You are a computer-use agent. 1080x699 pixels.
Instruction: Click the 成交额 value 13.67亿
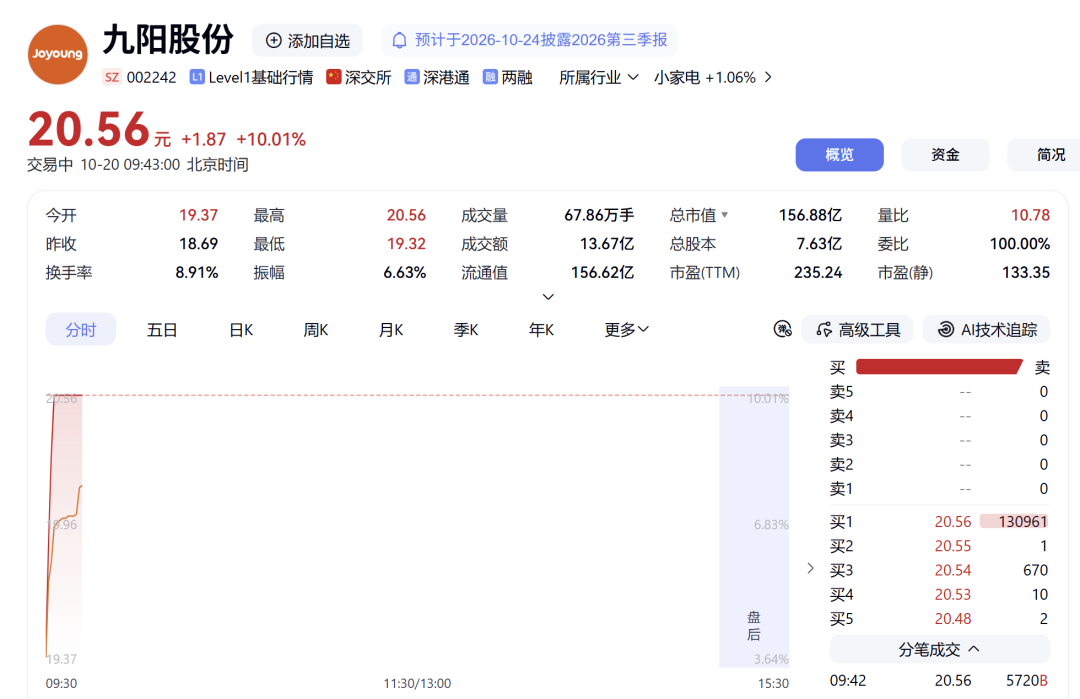(x=607, y=244)
